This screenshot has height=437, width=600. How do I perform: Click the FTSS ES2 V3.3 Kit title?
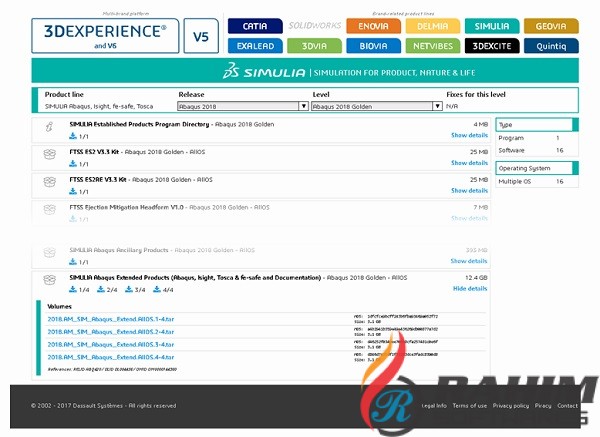click(94, 152)
